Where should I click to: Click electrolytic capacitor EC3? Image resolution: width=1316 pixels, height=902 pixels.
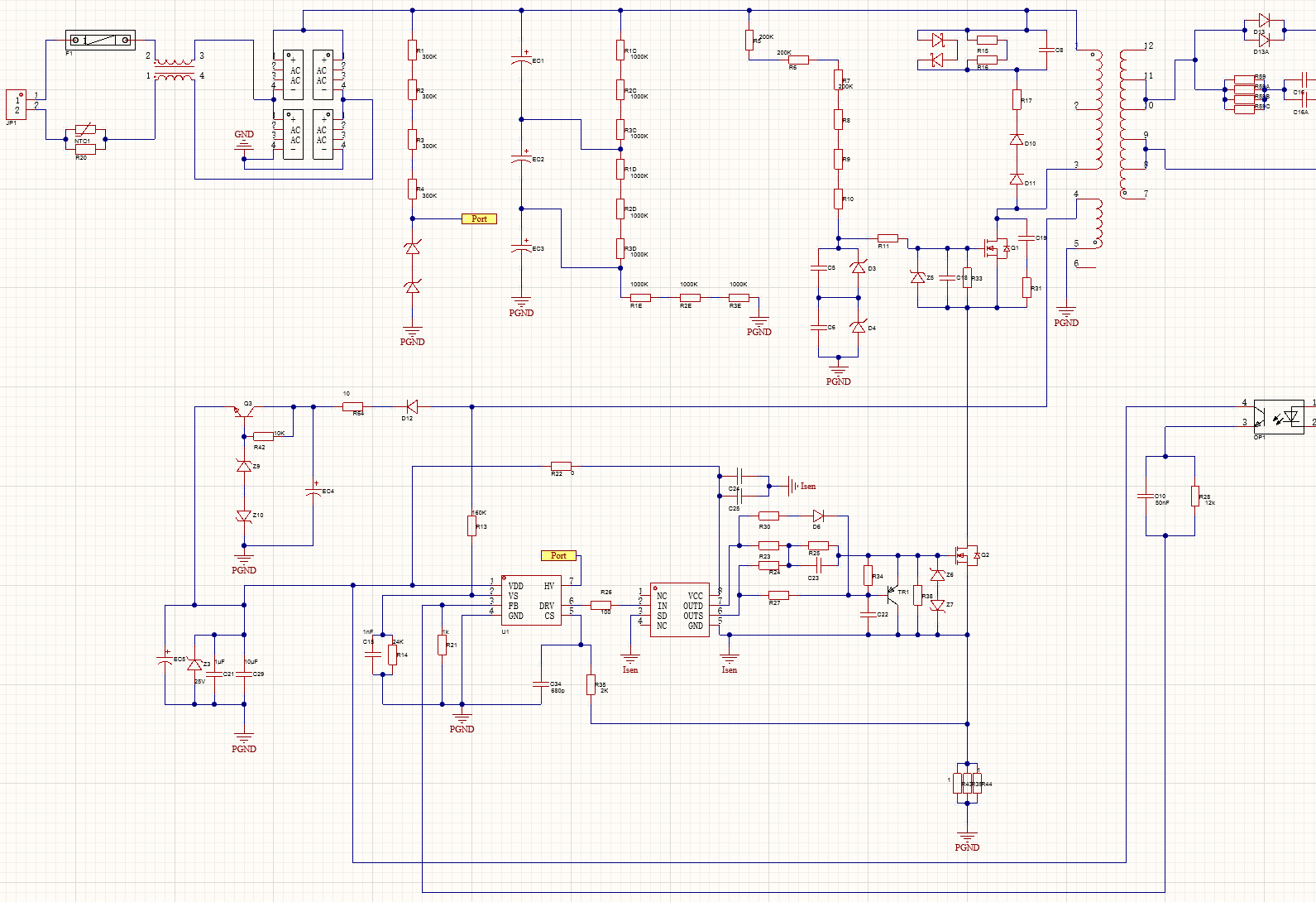coord(521,247)
